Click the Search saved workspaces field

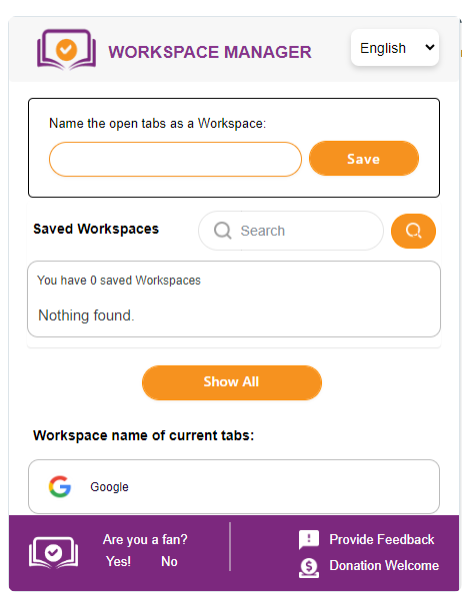pyautogui.click(x=291, y=231)
